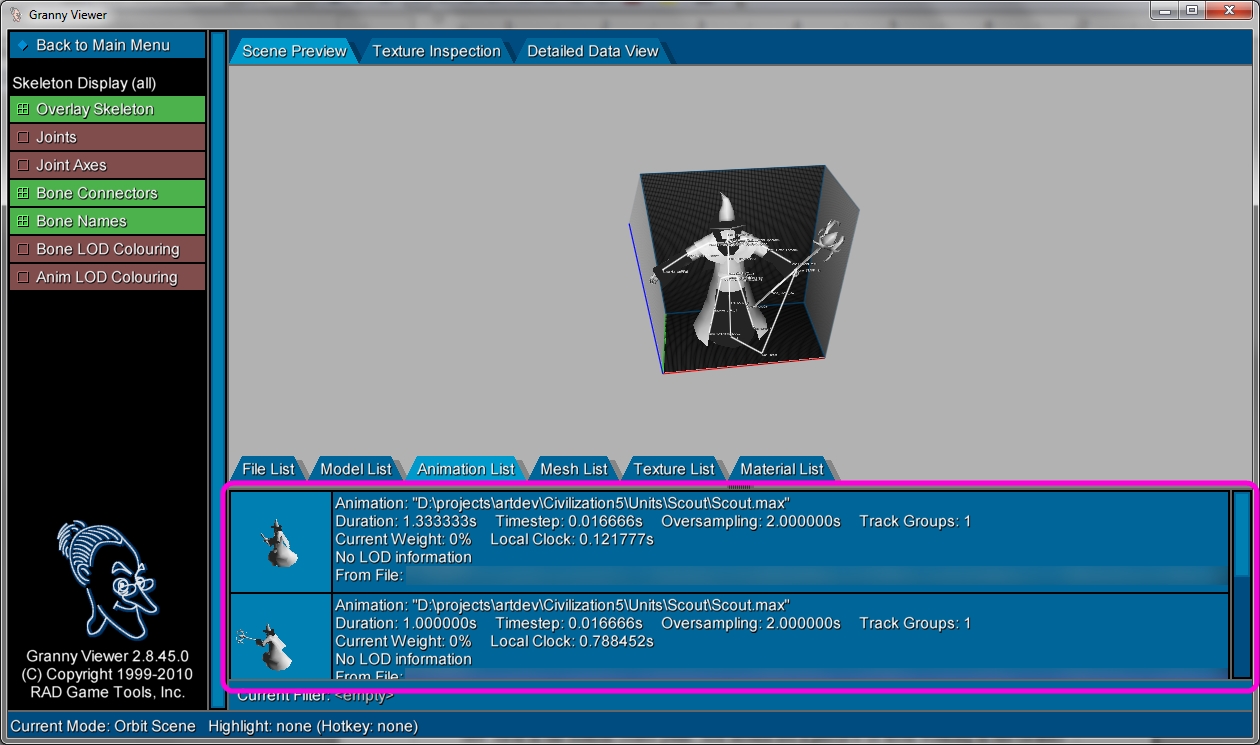
Task: Click "Oversampling: 2.000000s" in the 1.000000s animation
Action: (751, 623)
